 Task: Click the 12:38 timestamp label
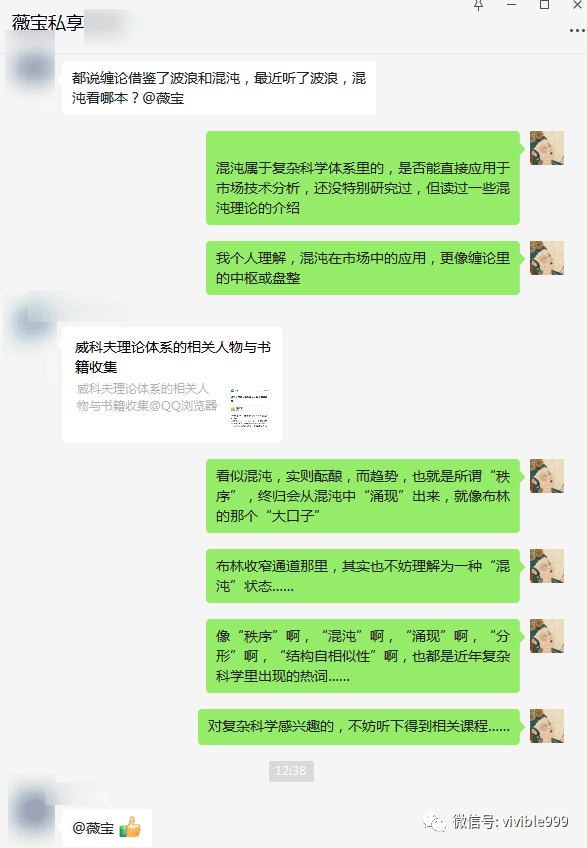(x=291, y=771)
